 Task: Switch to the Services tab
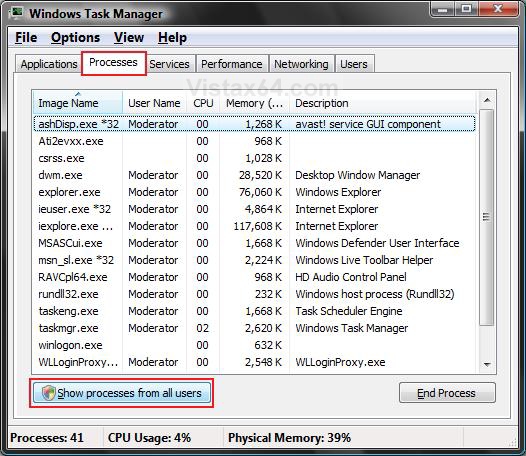pyautogui.click(x=169, y=64)
